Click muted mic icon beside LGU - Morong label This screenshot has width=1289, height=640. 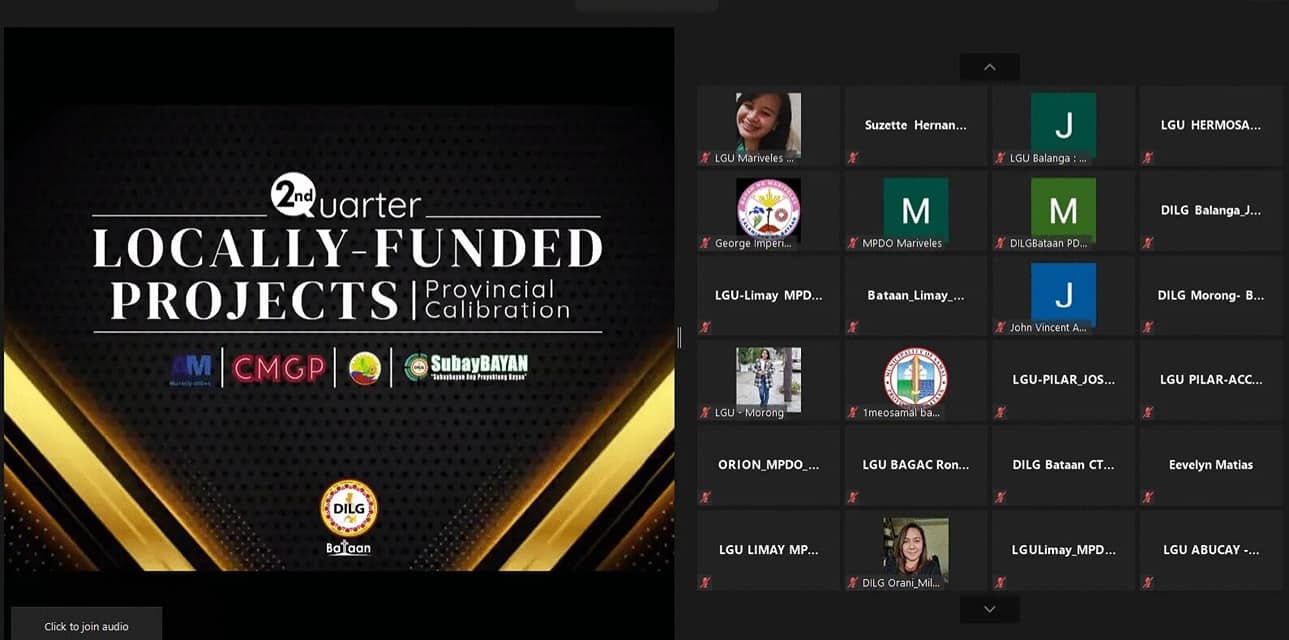coord(706,412)
